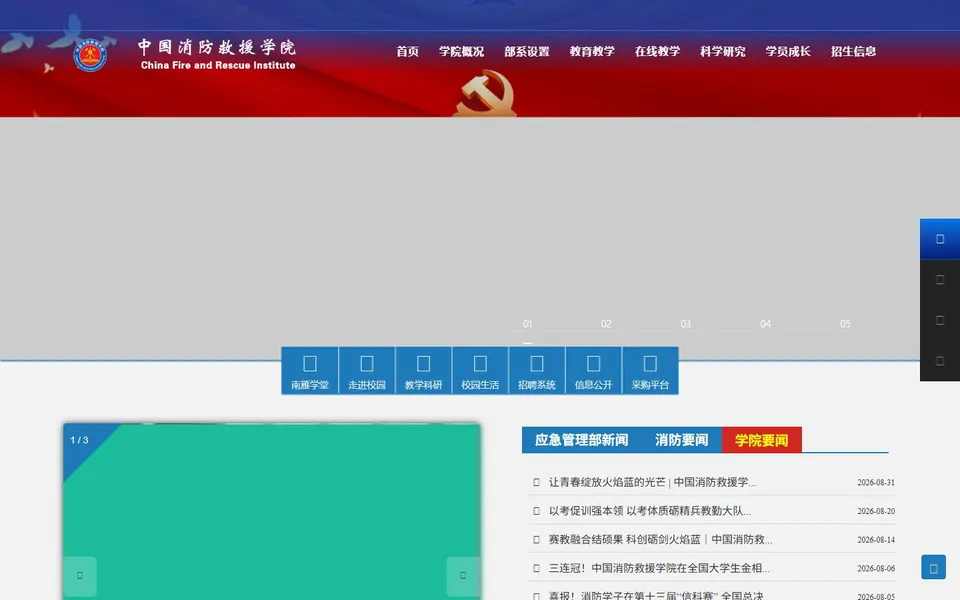Jump to banner slide 03
The height and width of the screenshot is (600, 960).
686,324
